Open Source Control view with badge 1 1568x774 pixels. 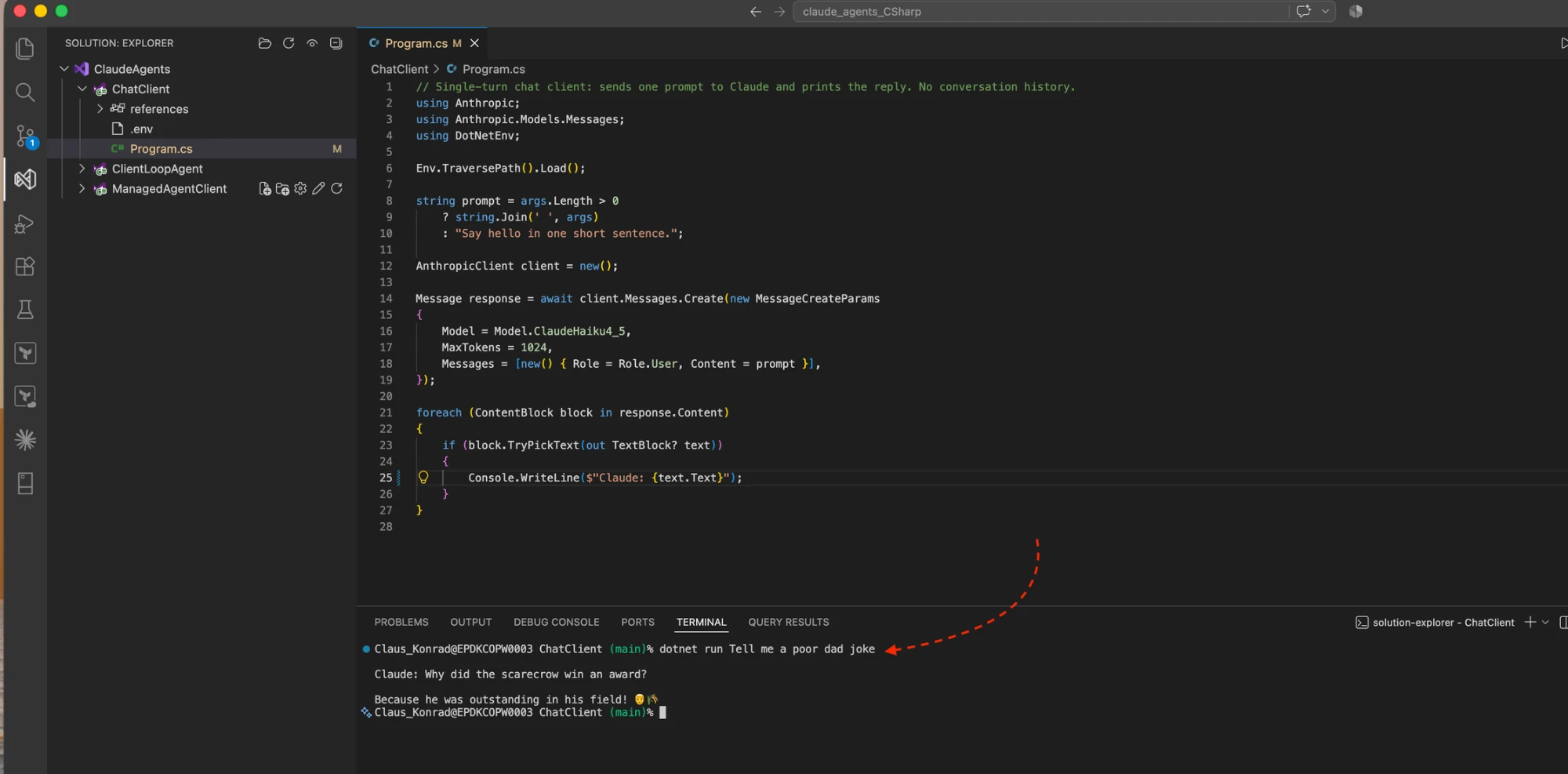[x=25, y=136]
